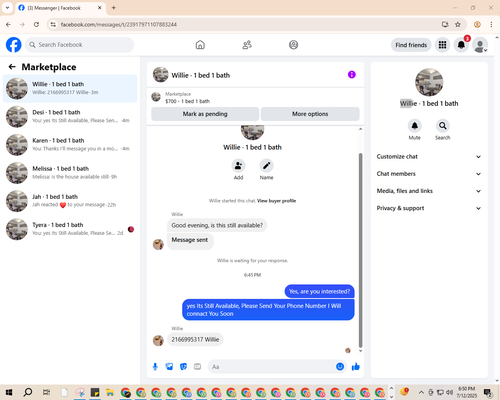Open a new browser tab with plus
This screenshot has height=400, width=500.
(x=113, y=8)
